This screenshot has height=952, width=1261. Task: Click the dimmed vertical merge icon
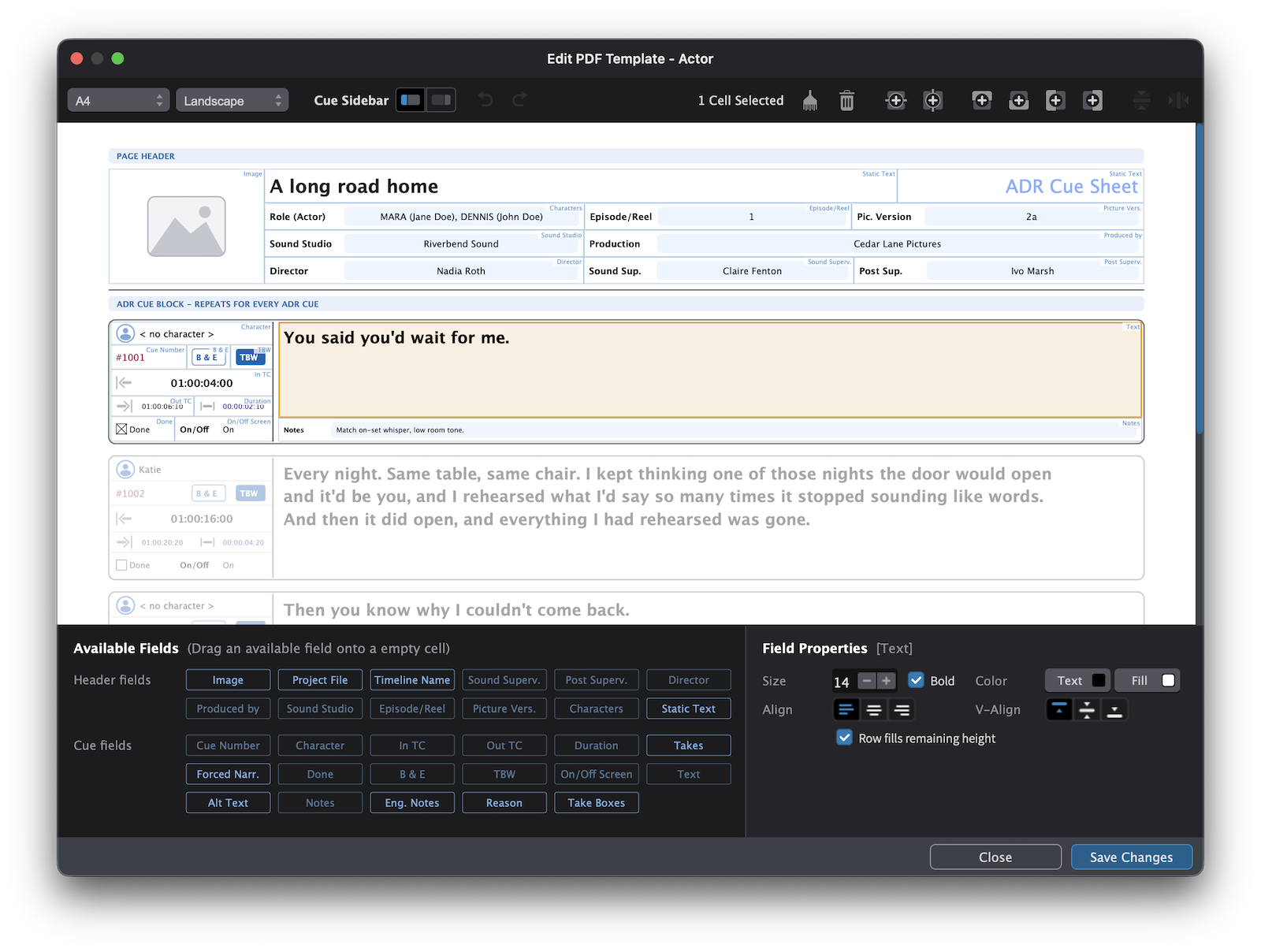pyautogui.click(x=1141, y=101)
